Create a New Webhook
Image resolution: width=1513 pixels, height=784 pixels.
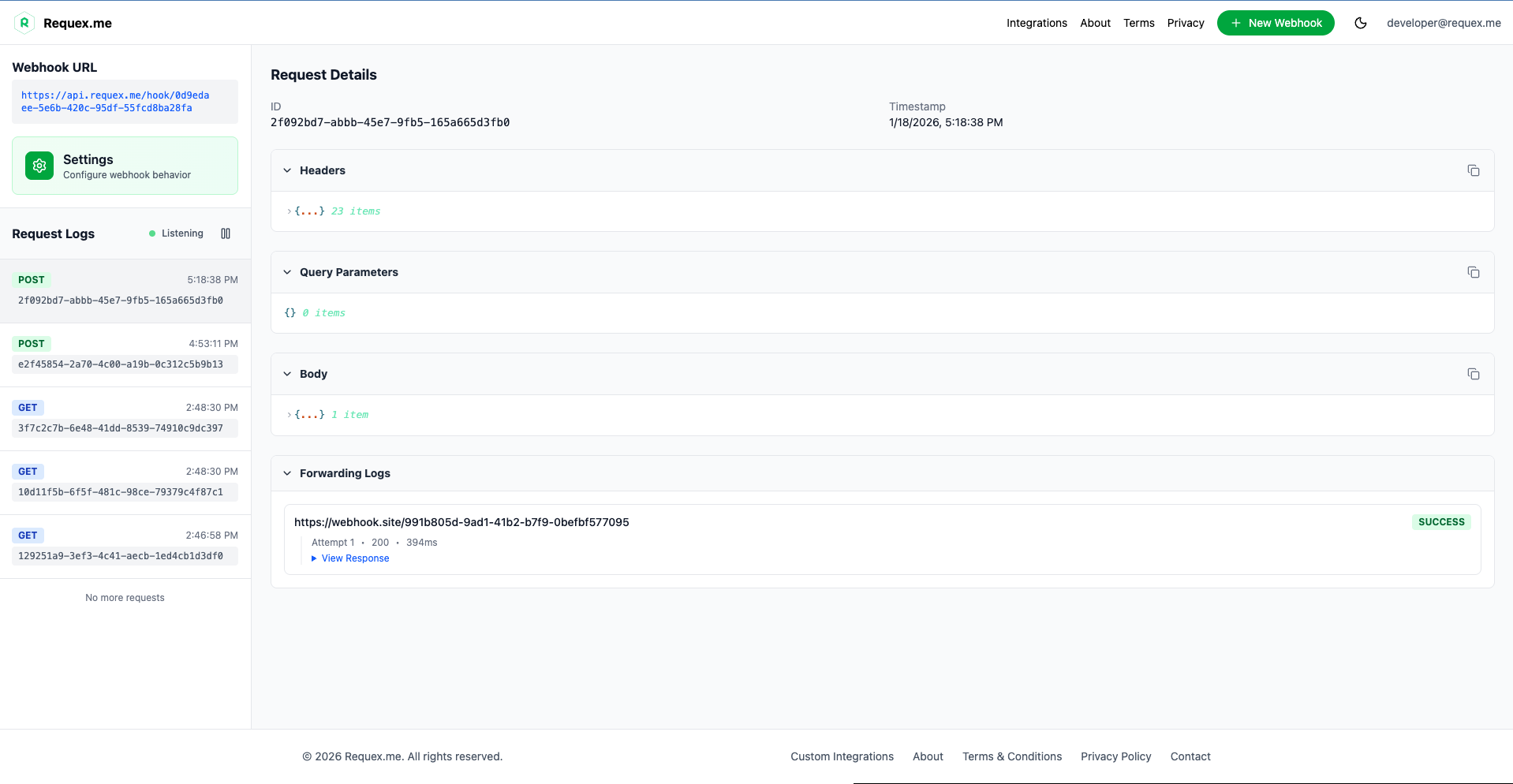pyautogui.click(x=1276, y=23)
